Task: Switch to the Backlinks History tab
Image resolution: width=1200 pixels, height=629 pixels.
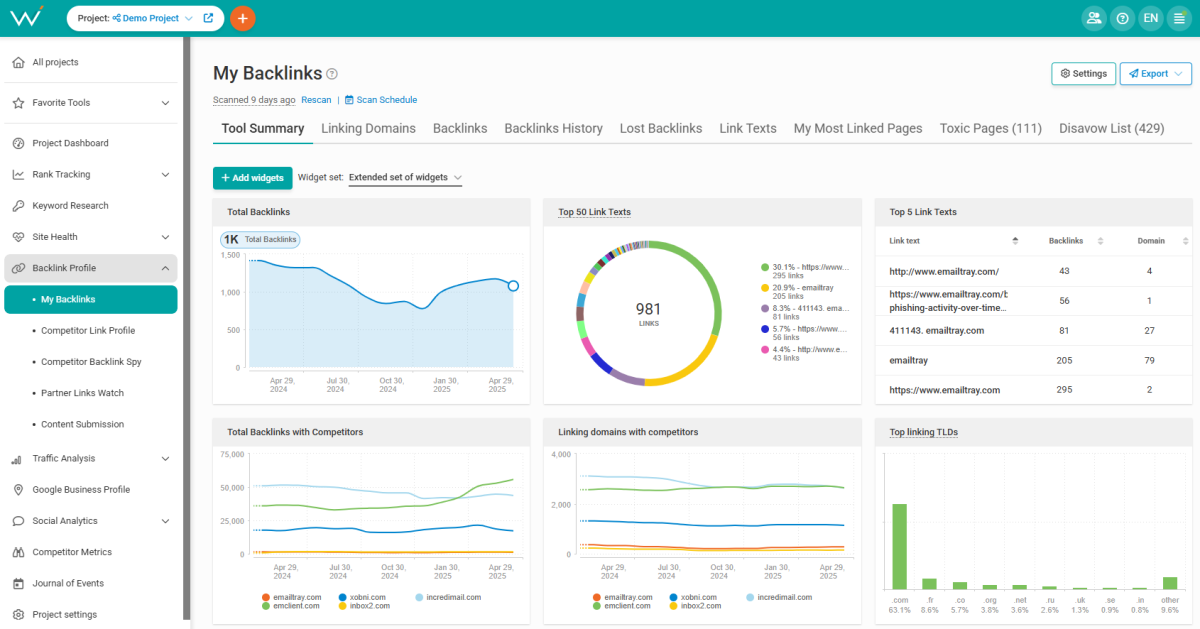Action: coord(553,128)
